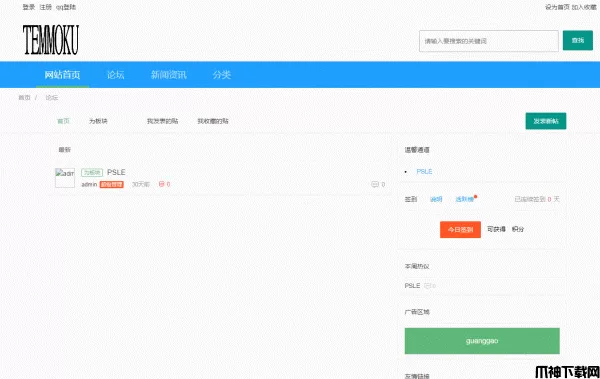Viewport: 600px width, 379px height.
Task: Click the green board tag beside PSLE
Action: 92,173
